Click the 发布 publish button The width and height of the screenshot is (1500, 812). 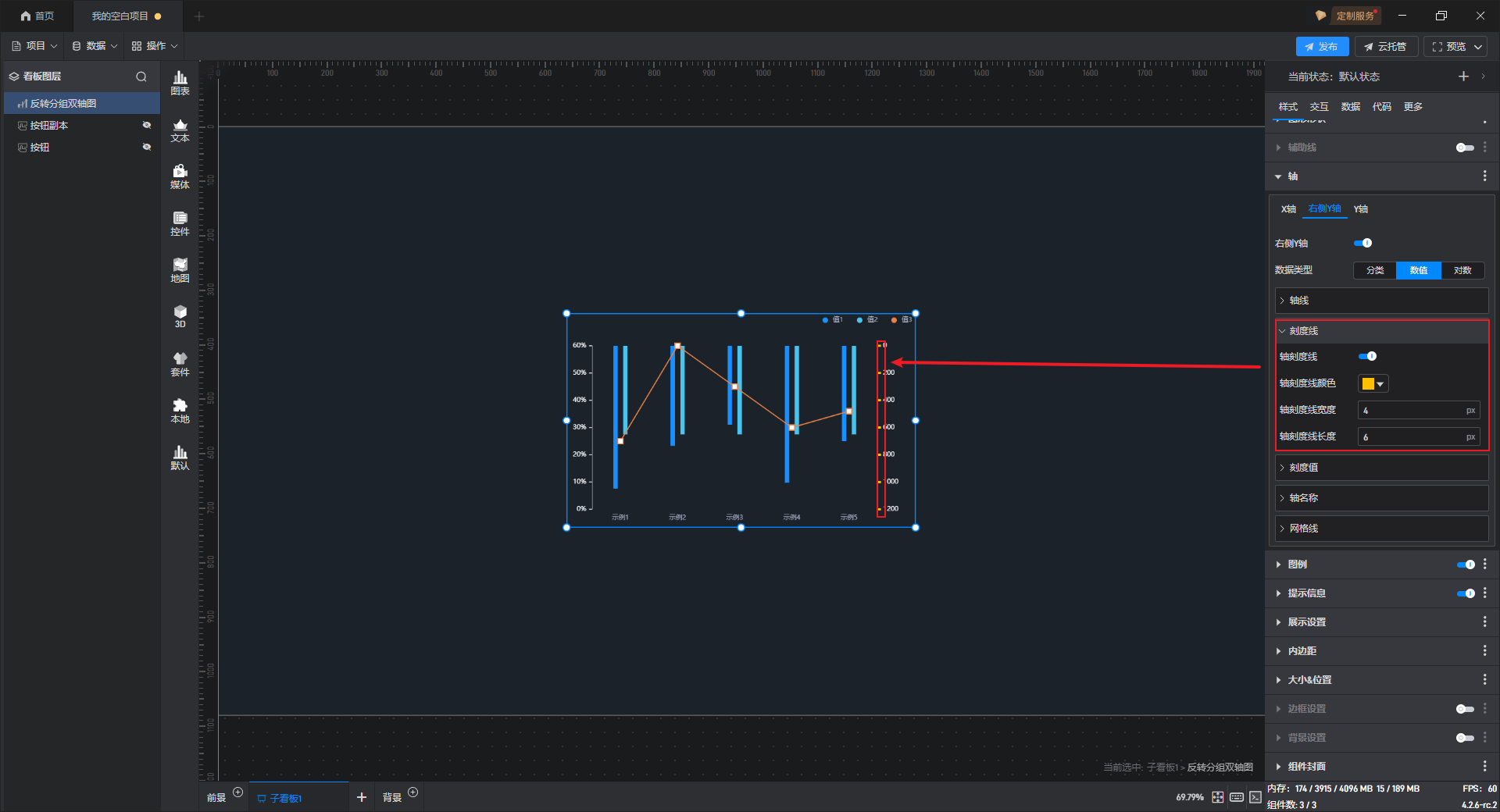1322,47
